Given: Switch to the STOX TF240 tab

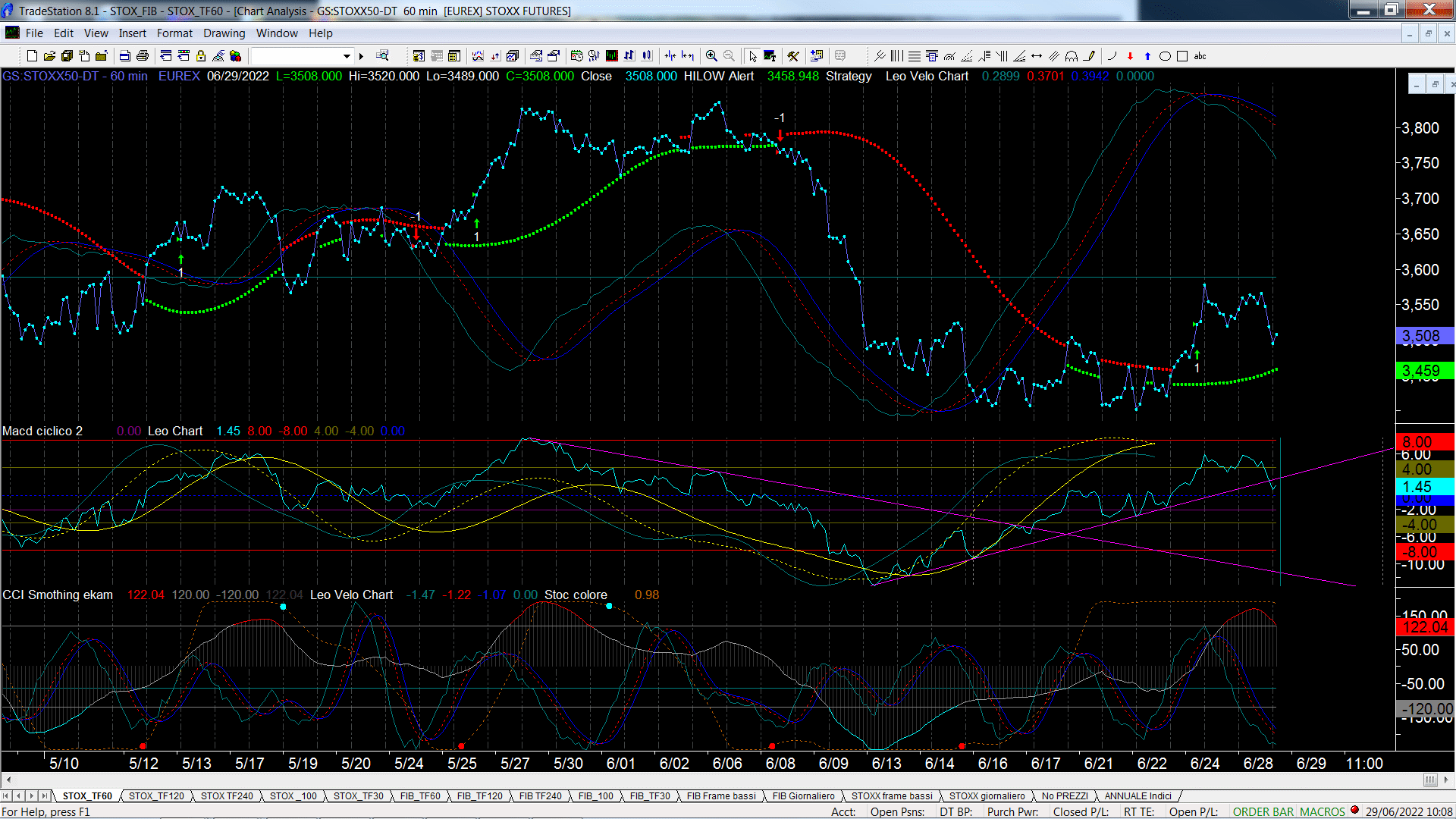Looking at the screenshot, I should (227, 795).
